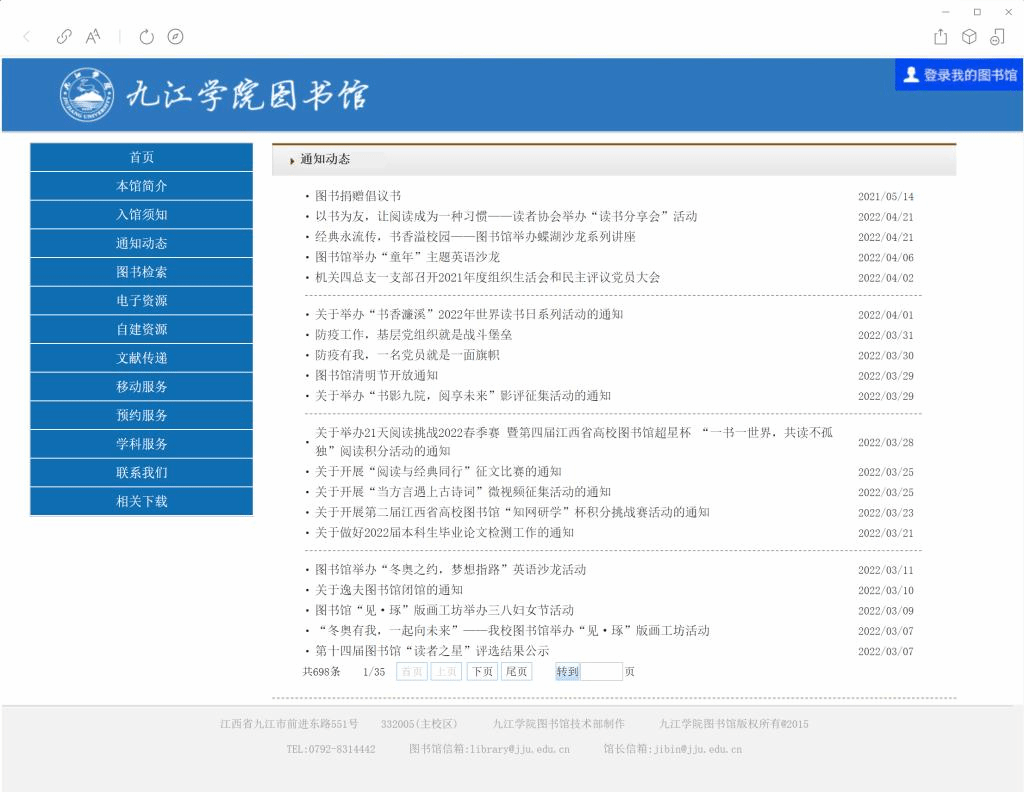Screen dimensions: 1024x792
Task: Open 登录我的图书馆 login button
Action: click(959, 75)
